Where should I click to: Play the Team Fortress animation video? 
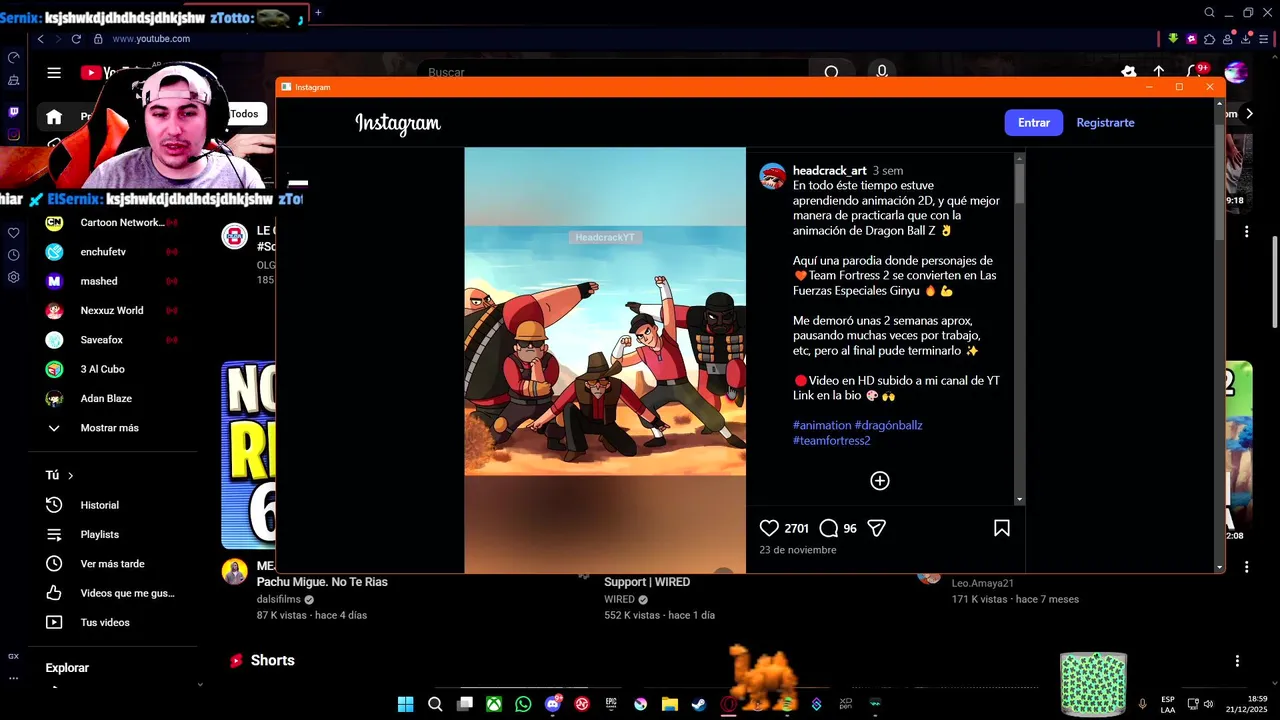pos(605,360)
